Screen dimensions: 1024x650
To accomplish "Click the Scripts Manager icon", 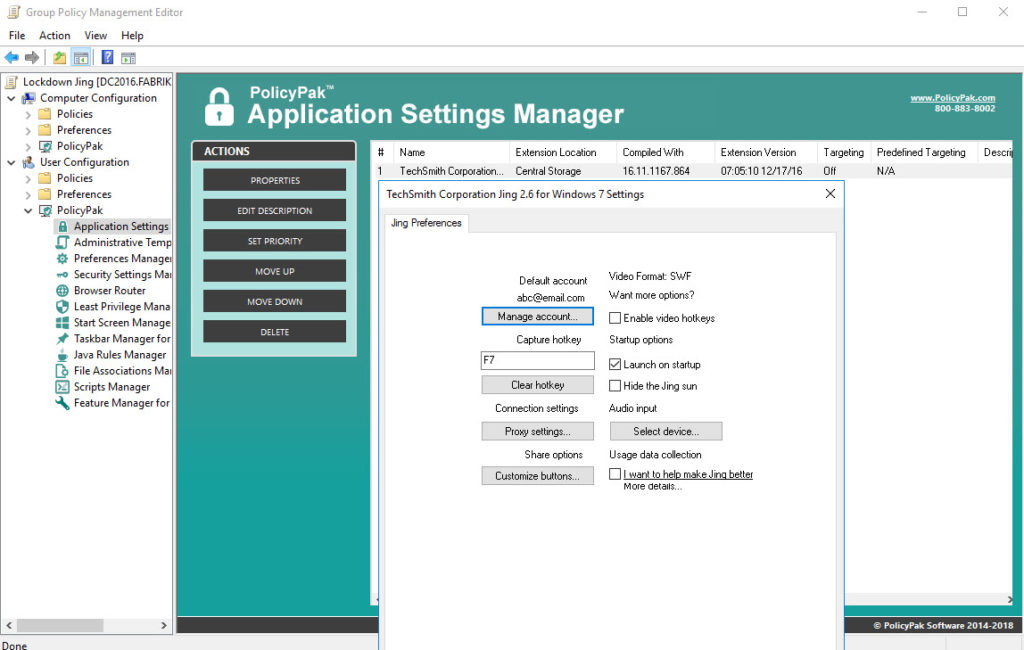I will tap(62, 387).
